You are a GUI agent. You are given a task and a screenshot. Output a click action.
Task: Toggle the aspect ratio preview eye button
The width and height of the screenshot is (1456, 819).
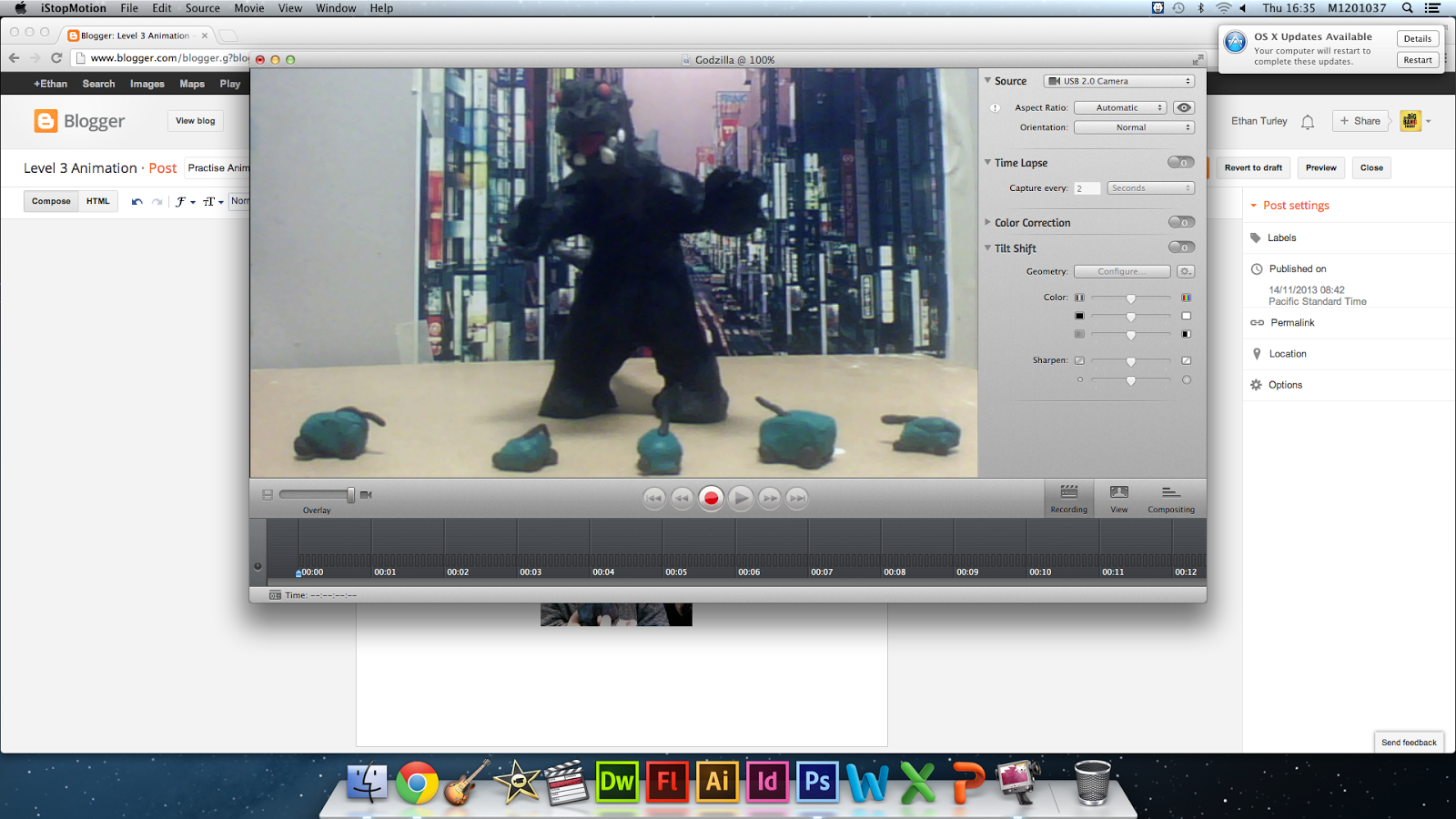pyautogui.click(x=1184, y=107)
